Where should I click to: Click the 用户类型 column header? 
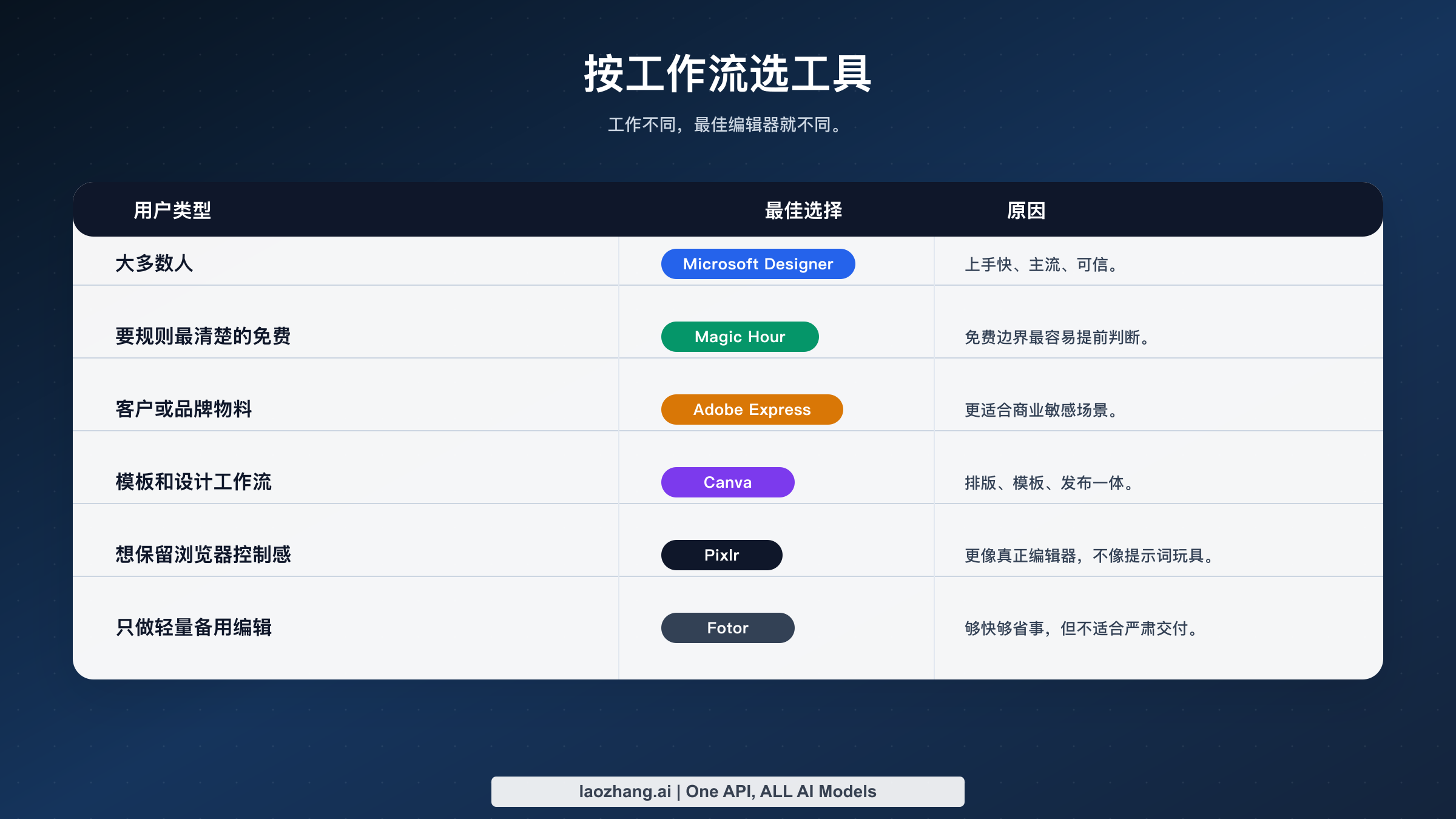tap(172, 211)
